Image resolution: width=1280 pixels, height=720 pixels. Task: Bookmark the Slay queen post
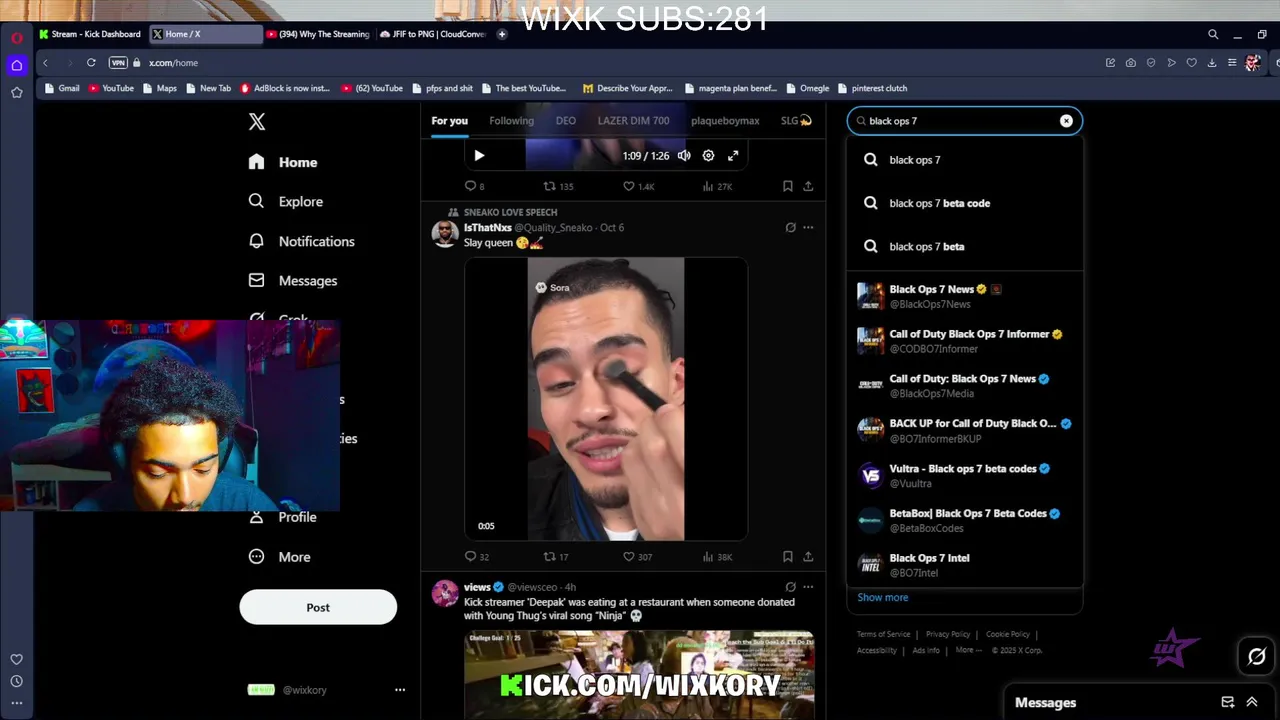pyautogui.click(x=788, y=557)
